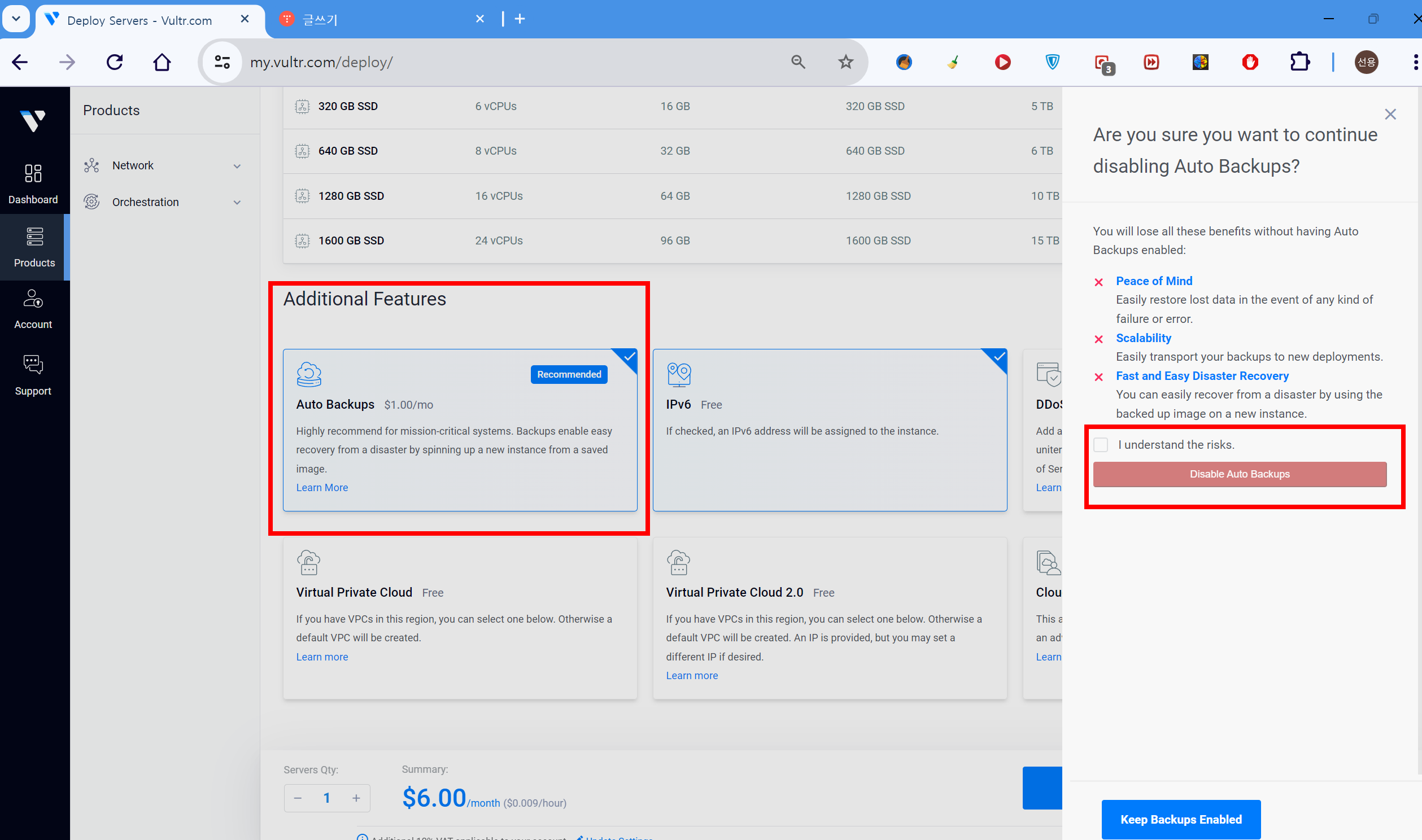Open Learn More under Auto Backups
This screenshot has height=840, width=1422.
click(x=322, y=487)
